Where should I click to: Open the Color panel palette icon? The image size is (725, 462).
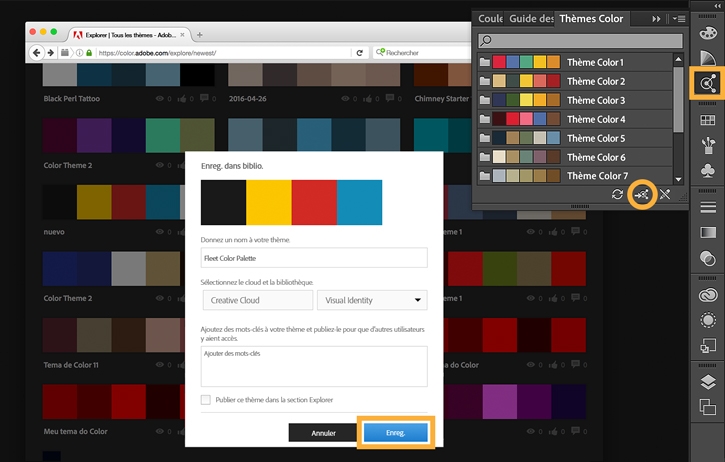coord(707,33)
